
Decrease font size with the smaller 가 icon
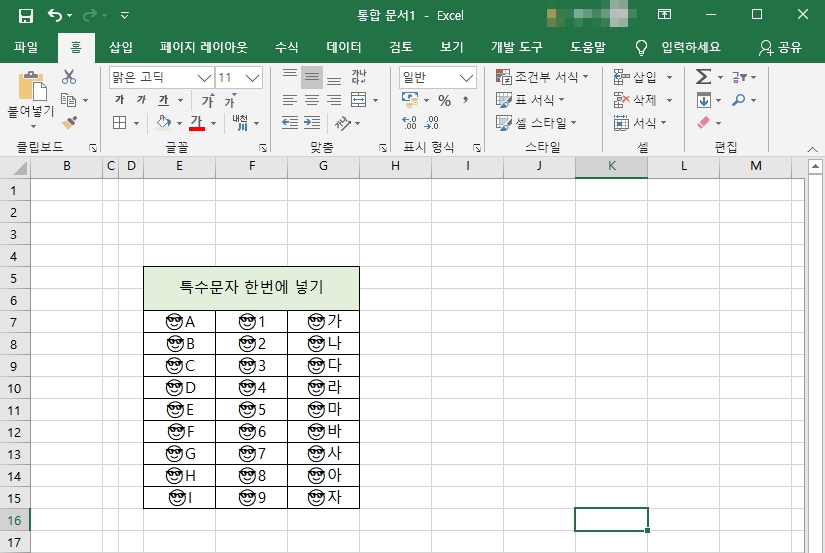pyautogui.click(x=230, y=100)
